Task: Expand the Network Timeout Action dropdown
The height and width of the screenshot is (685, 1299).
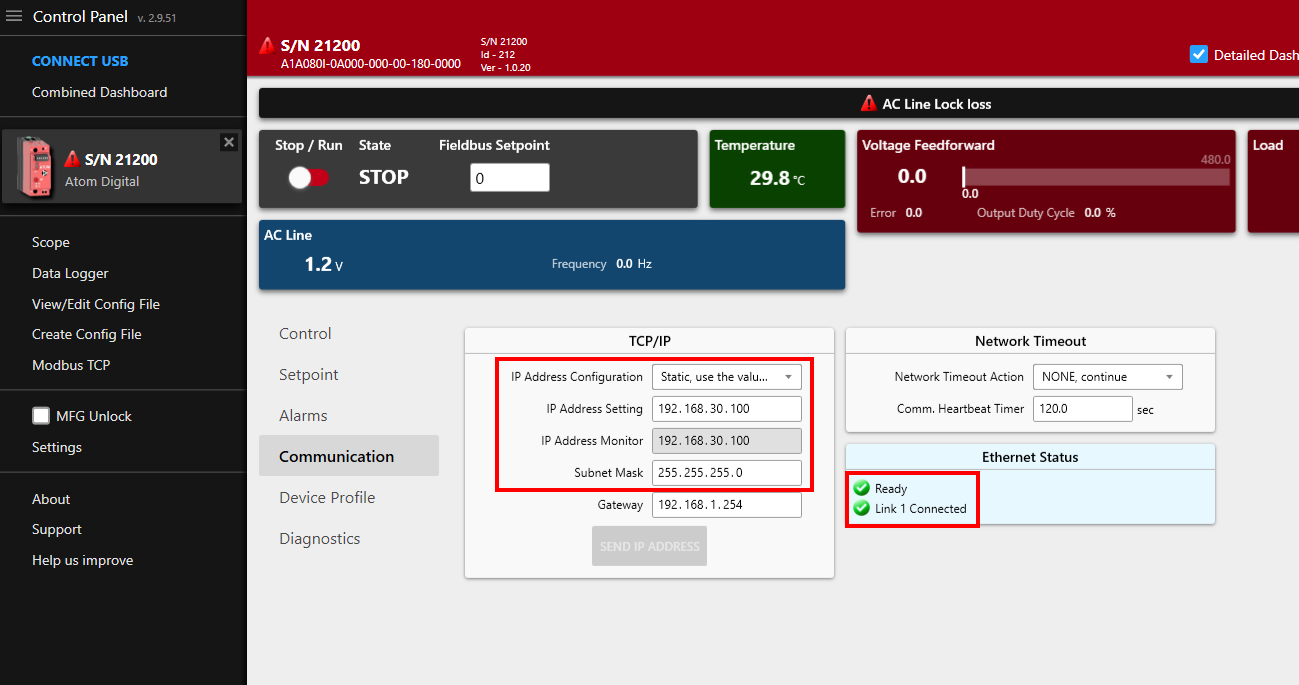Action: pyautogui.click(x=1107, y=377)
